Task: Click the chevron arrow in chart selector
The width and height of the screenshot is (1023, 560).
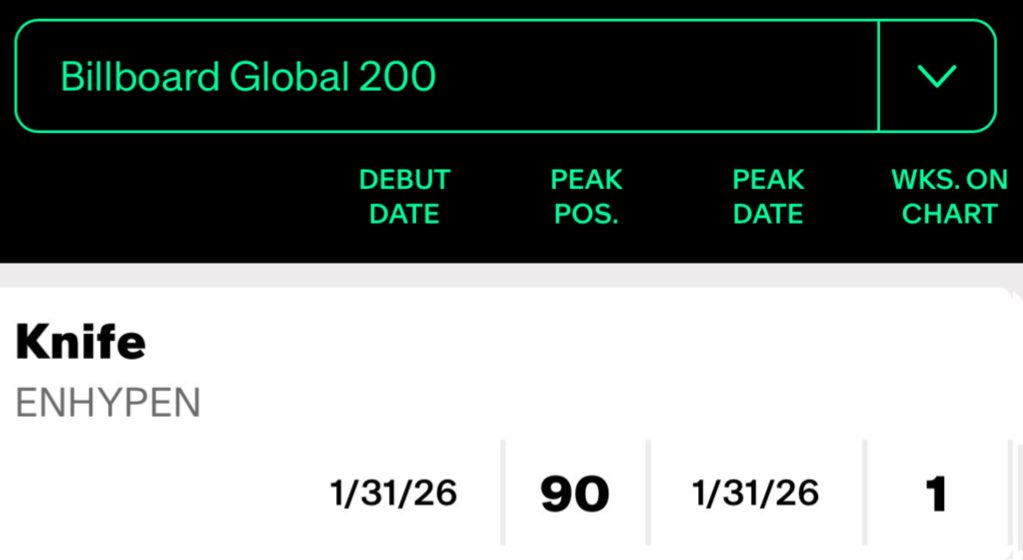Action: click(x=937, y=76)
